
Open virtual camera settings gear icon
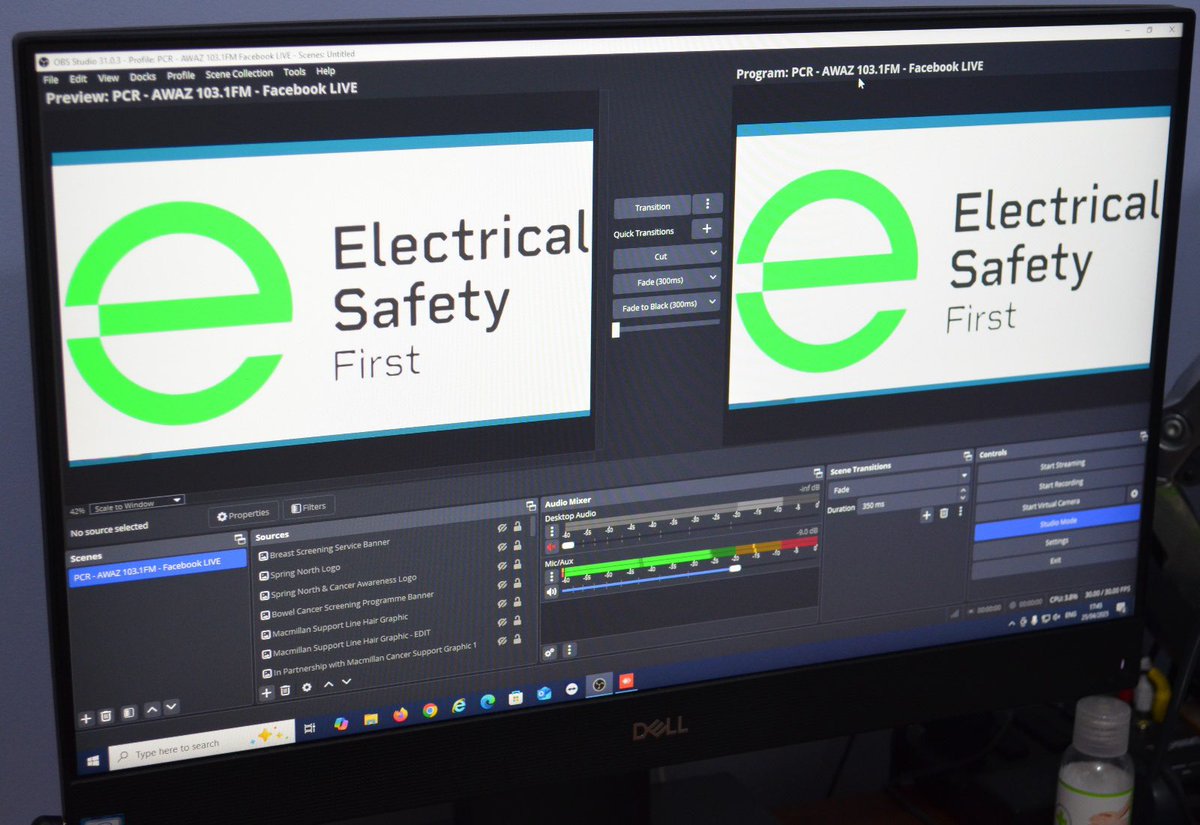click(1134, 494)
